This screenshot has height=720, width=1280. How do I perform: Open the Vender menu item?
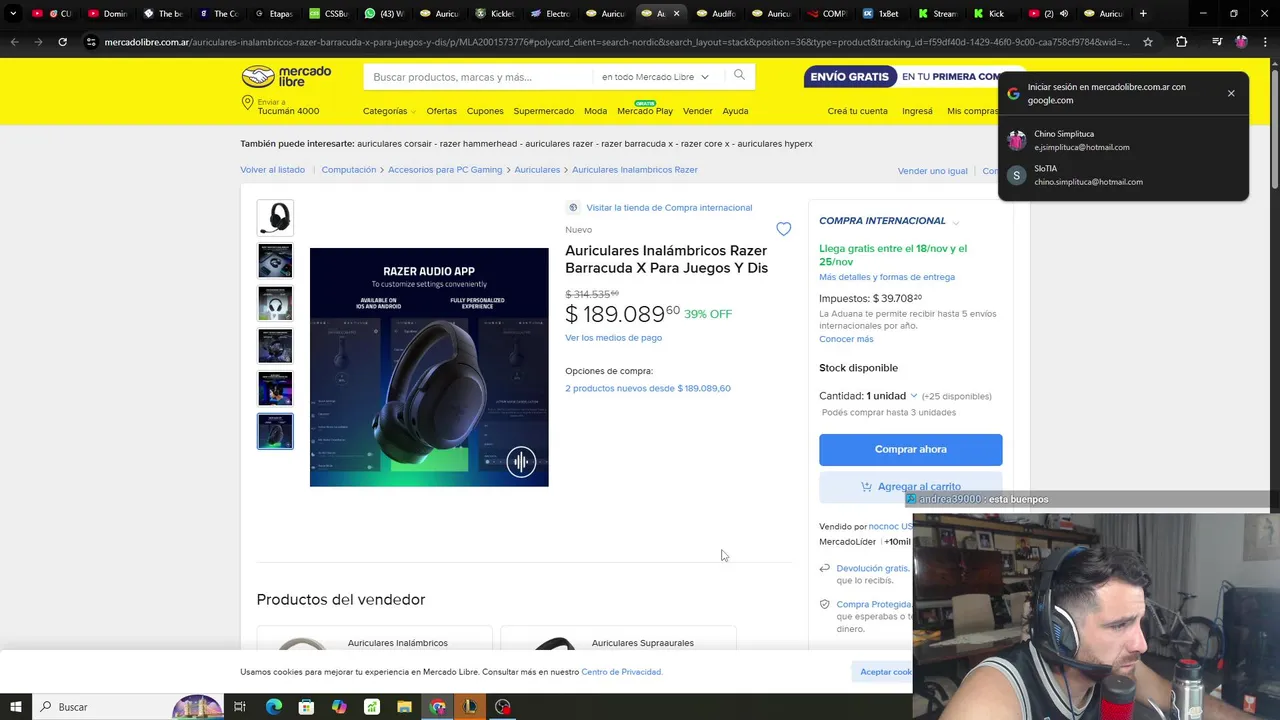tap(697, 111)
